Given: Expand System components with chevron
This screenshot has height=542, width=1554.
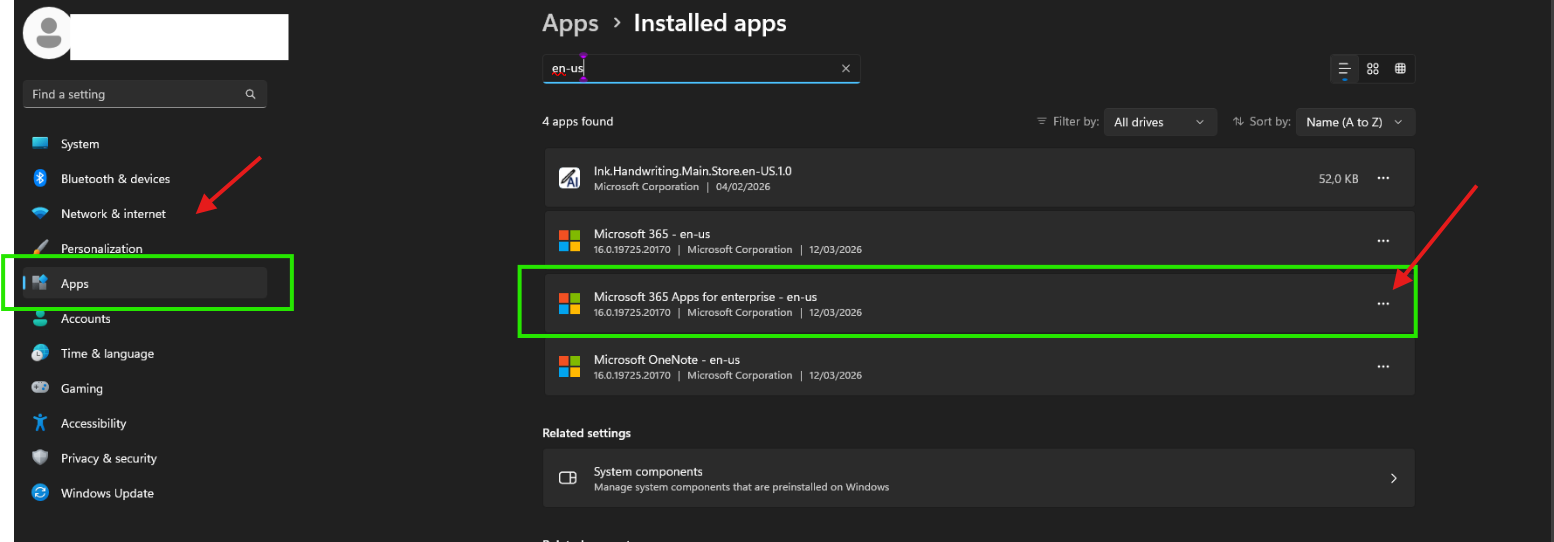Looking at the screenshot, I should tap(1393, 478).
